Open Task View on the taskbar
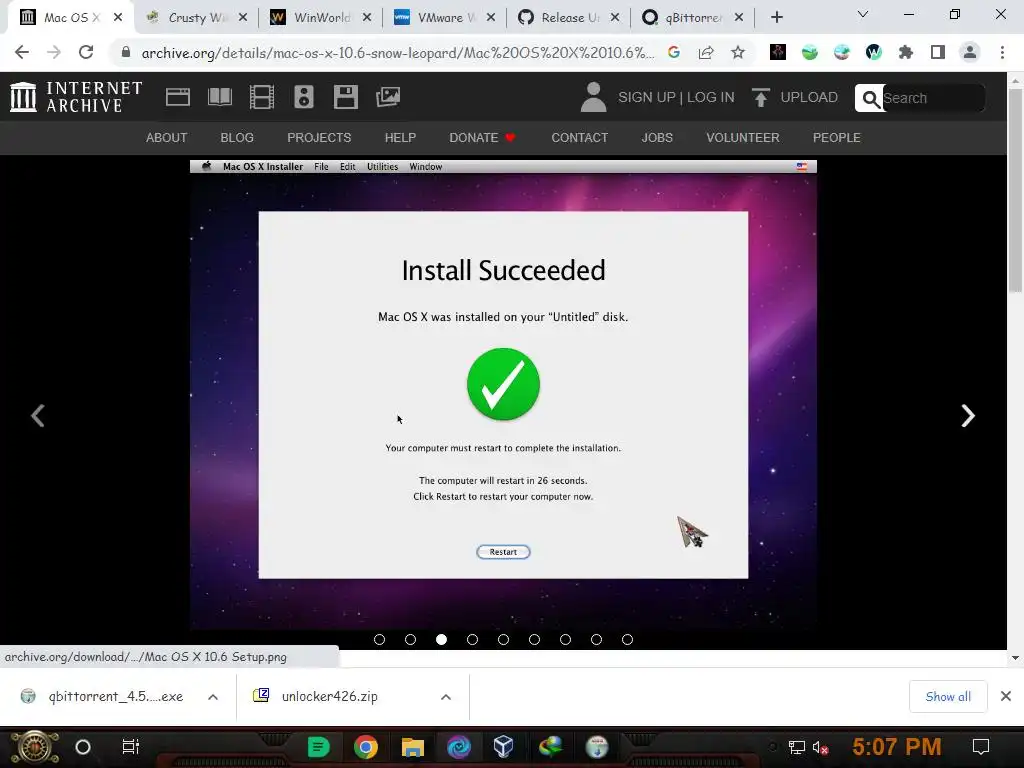Viewport: 1024px width, 768px height. coord(131,746)
